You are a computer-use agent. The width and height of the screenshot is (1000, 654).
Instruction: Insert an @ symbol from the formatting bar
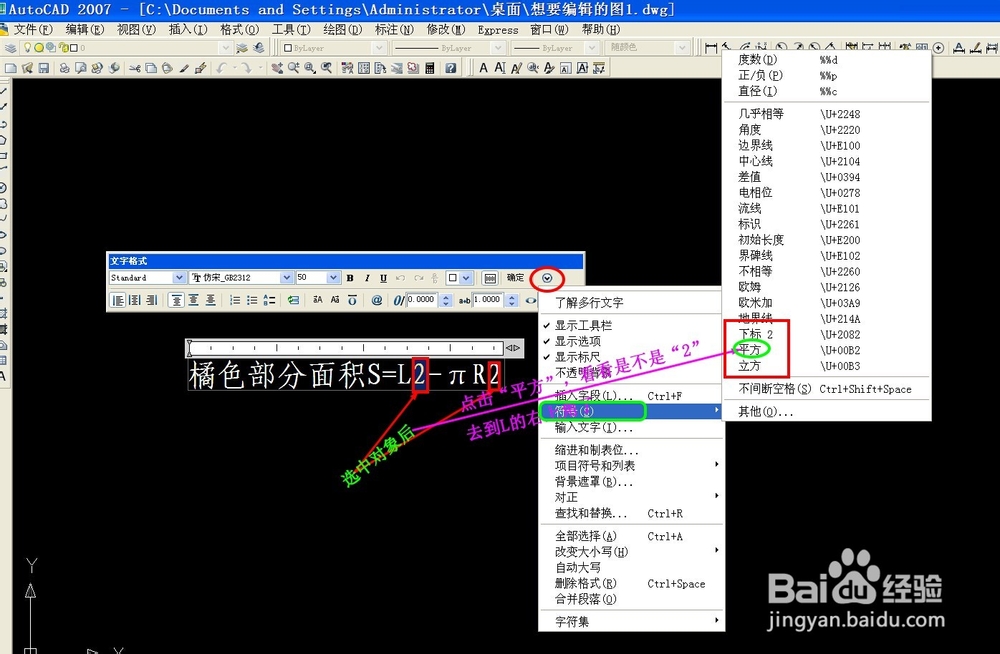(376, 298)
